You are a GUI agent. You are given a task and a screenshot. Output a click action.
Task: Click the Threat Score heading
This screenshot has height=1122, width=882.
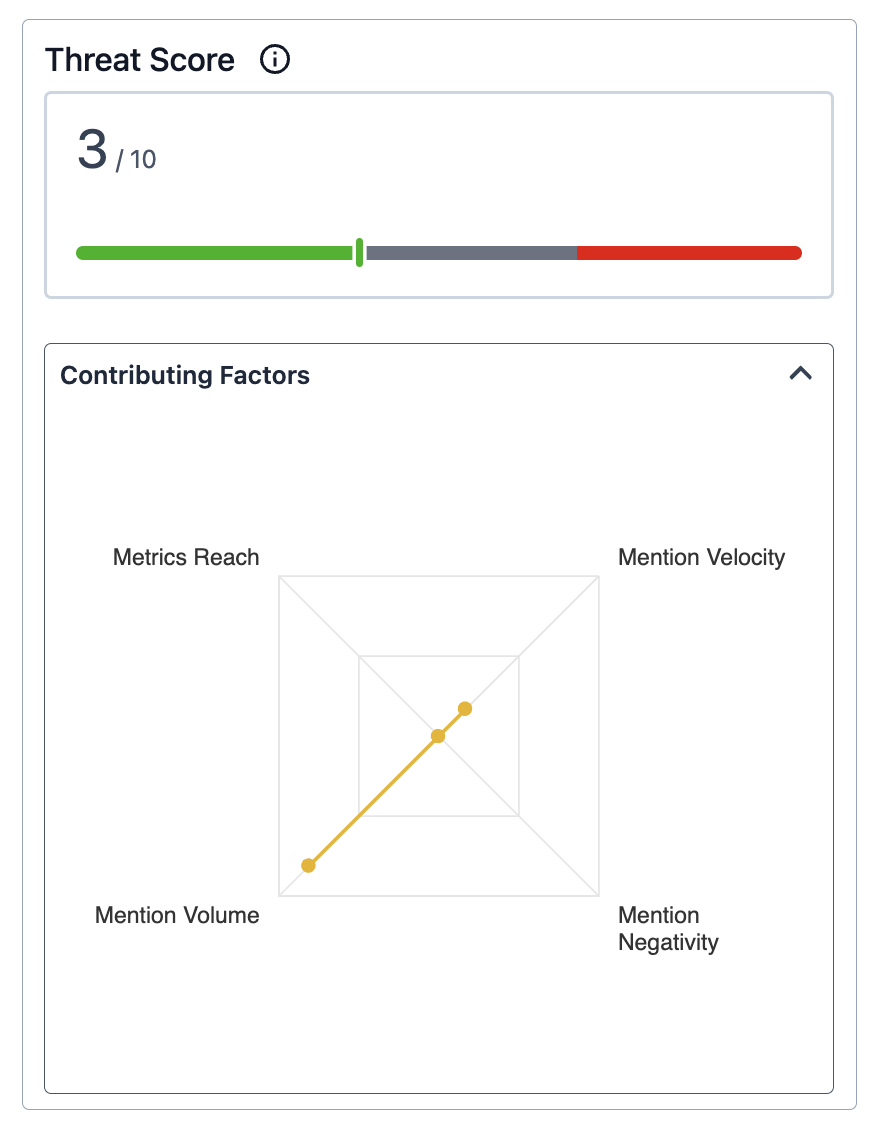(x=140, y=60)
